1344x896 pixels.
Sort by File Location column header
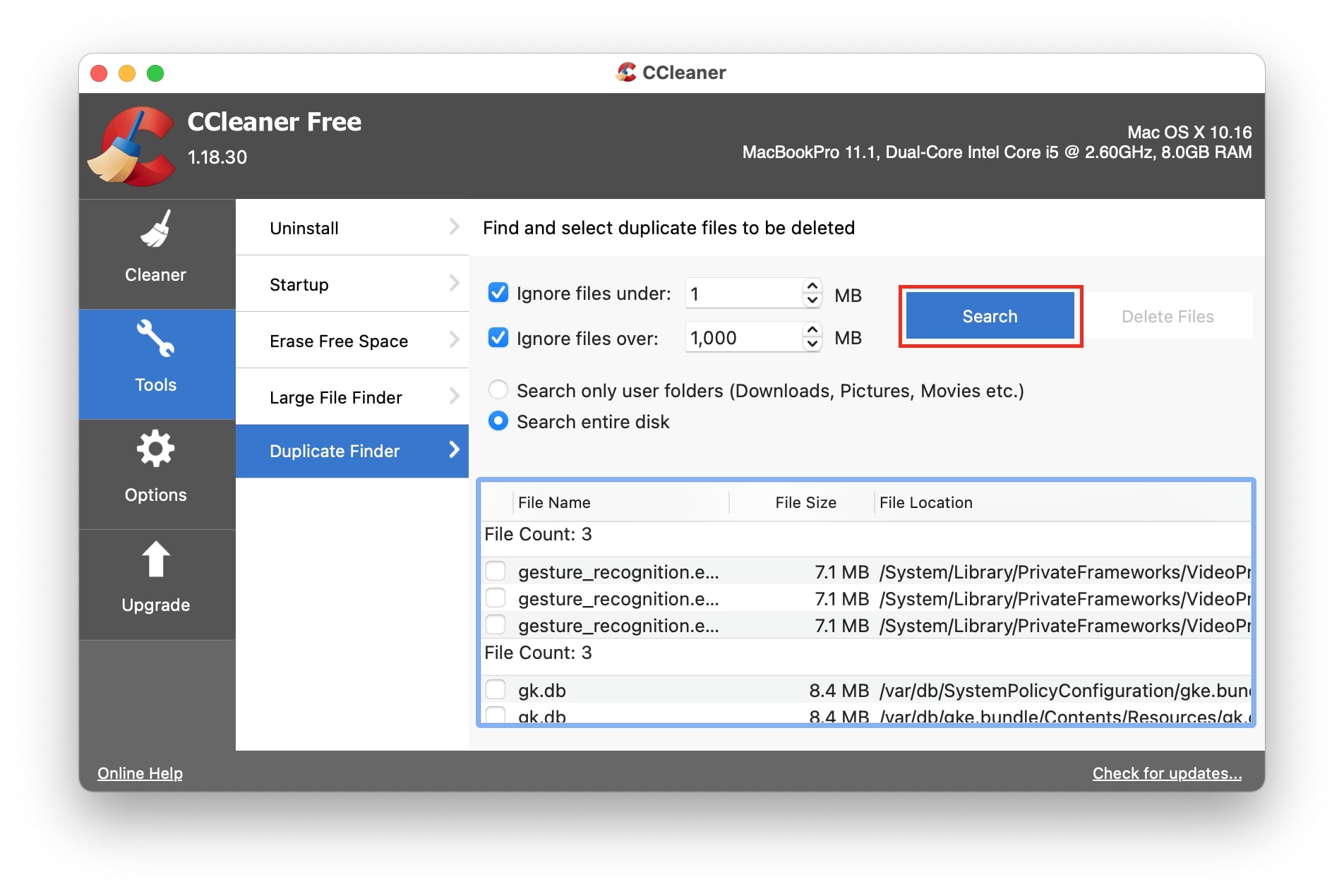click(x=1063, y=502)
